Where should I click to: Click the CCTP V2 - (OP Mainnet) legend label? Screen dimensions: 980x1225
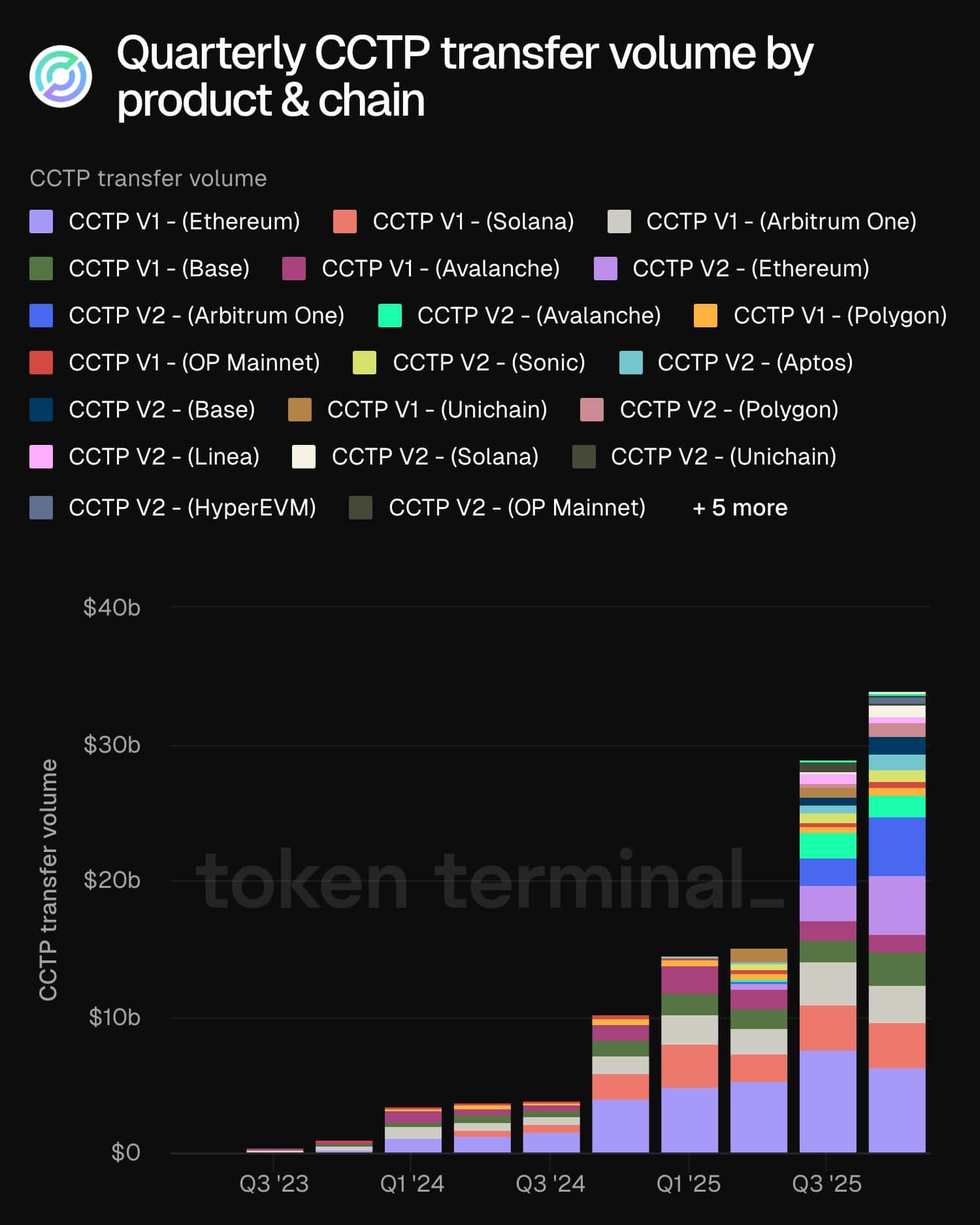(x=517, y=508)
